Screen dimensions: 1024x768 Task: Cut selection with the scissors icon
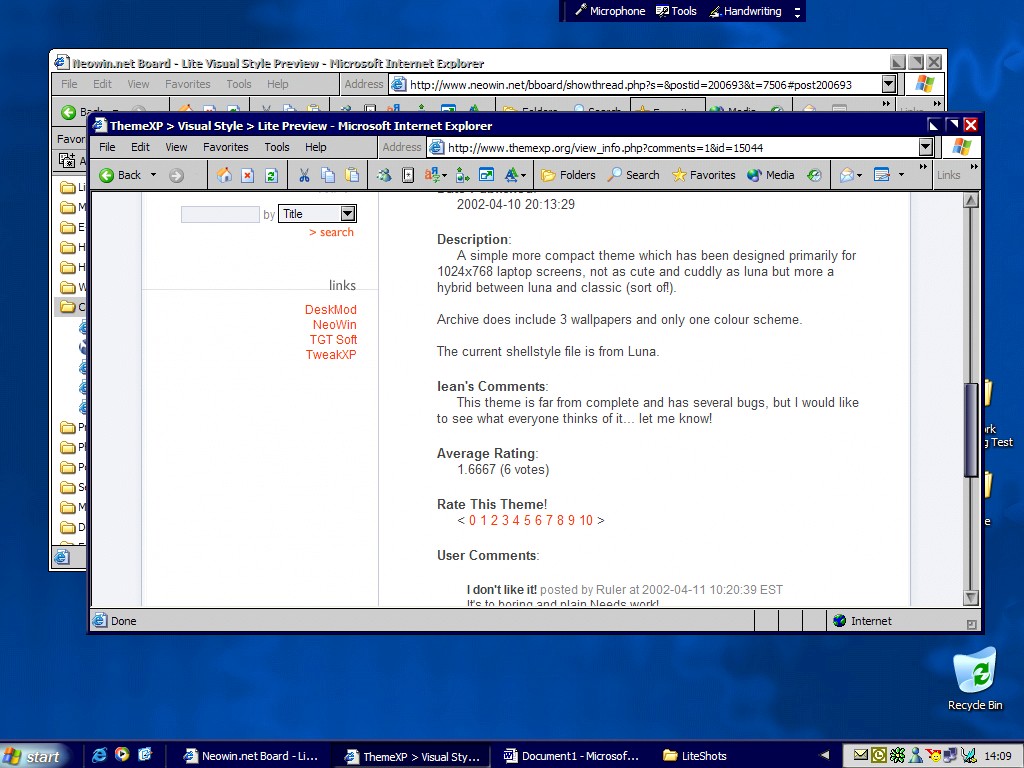pyautogui.click(x=304, y=175)
